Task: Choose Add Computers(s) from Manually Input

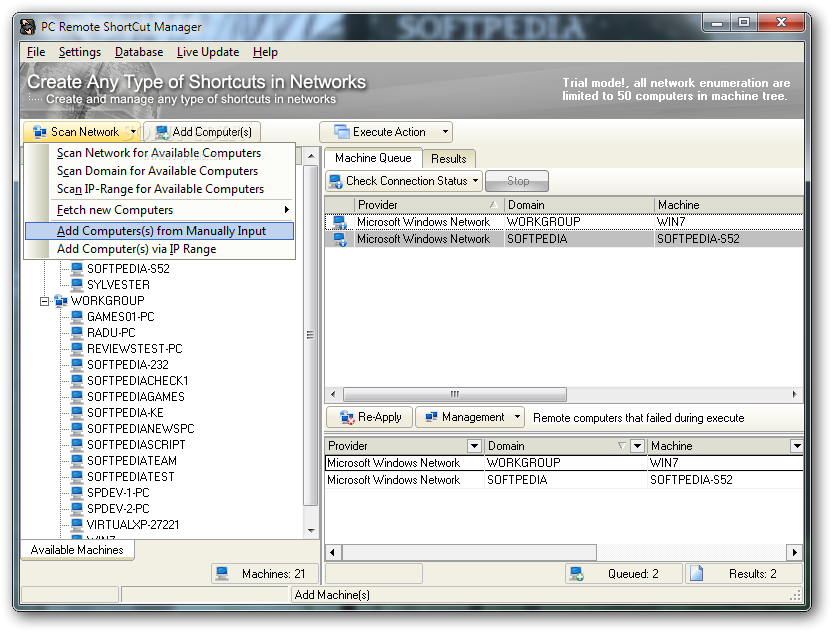Action: 159,231
